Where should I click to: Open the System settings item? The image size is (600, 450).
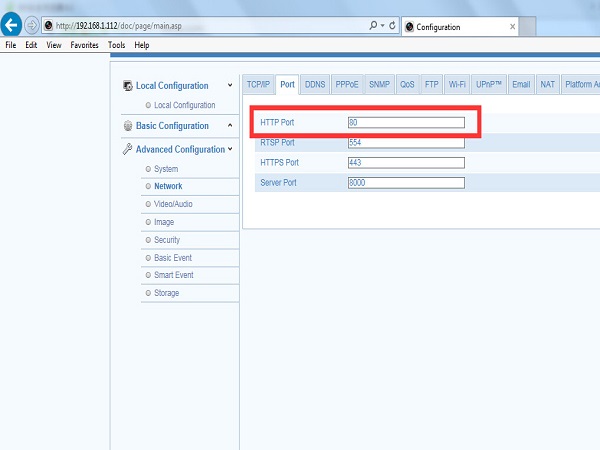[166, 169]
